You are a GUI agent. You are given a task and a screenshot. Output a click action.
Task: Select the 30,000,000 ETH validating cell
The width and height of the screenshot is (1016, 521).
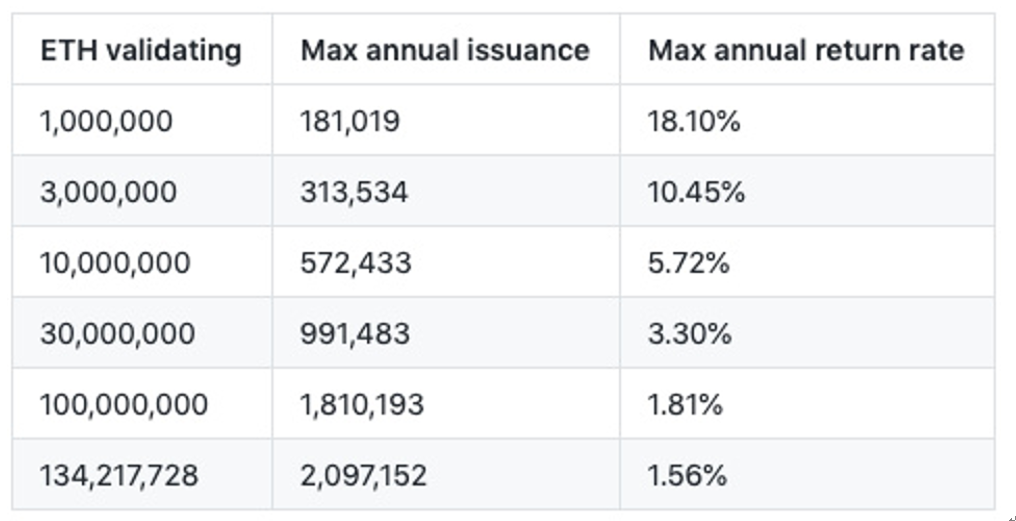point(117,333)
